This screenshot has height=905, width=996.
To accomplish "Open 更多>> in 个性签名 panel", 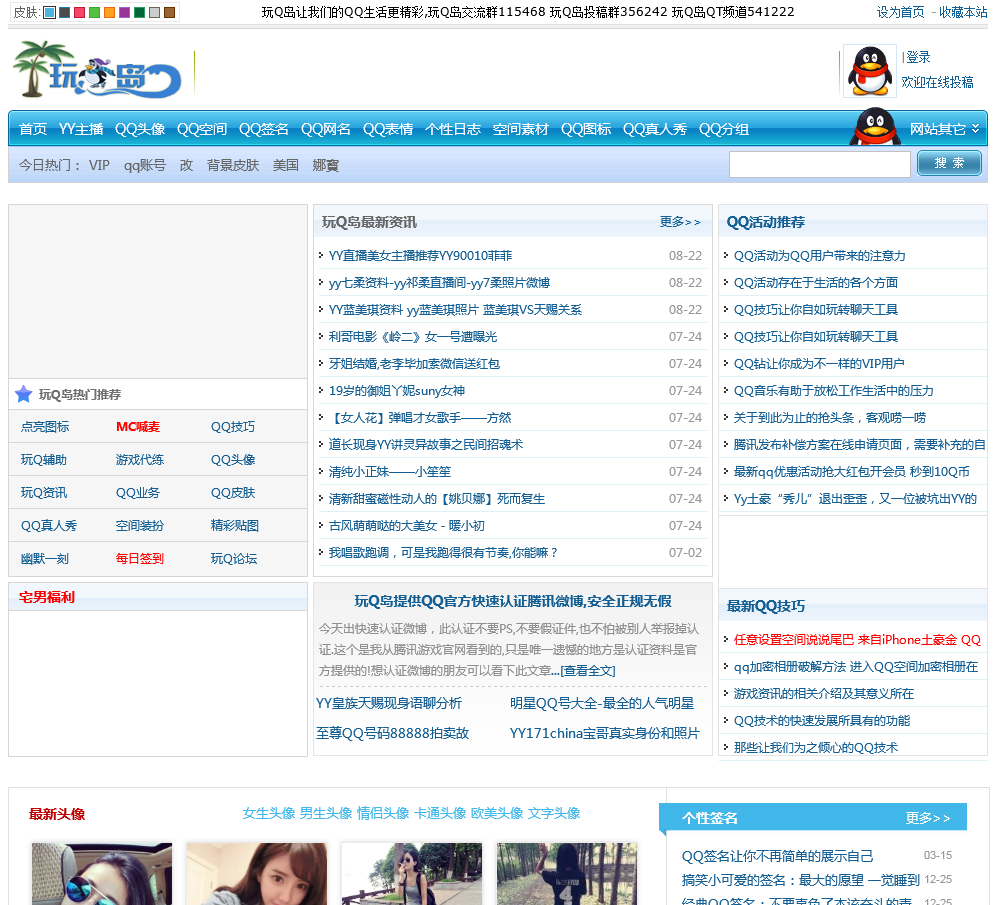I will (927, 818).
